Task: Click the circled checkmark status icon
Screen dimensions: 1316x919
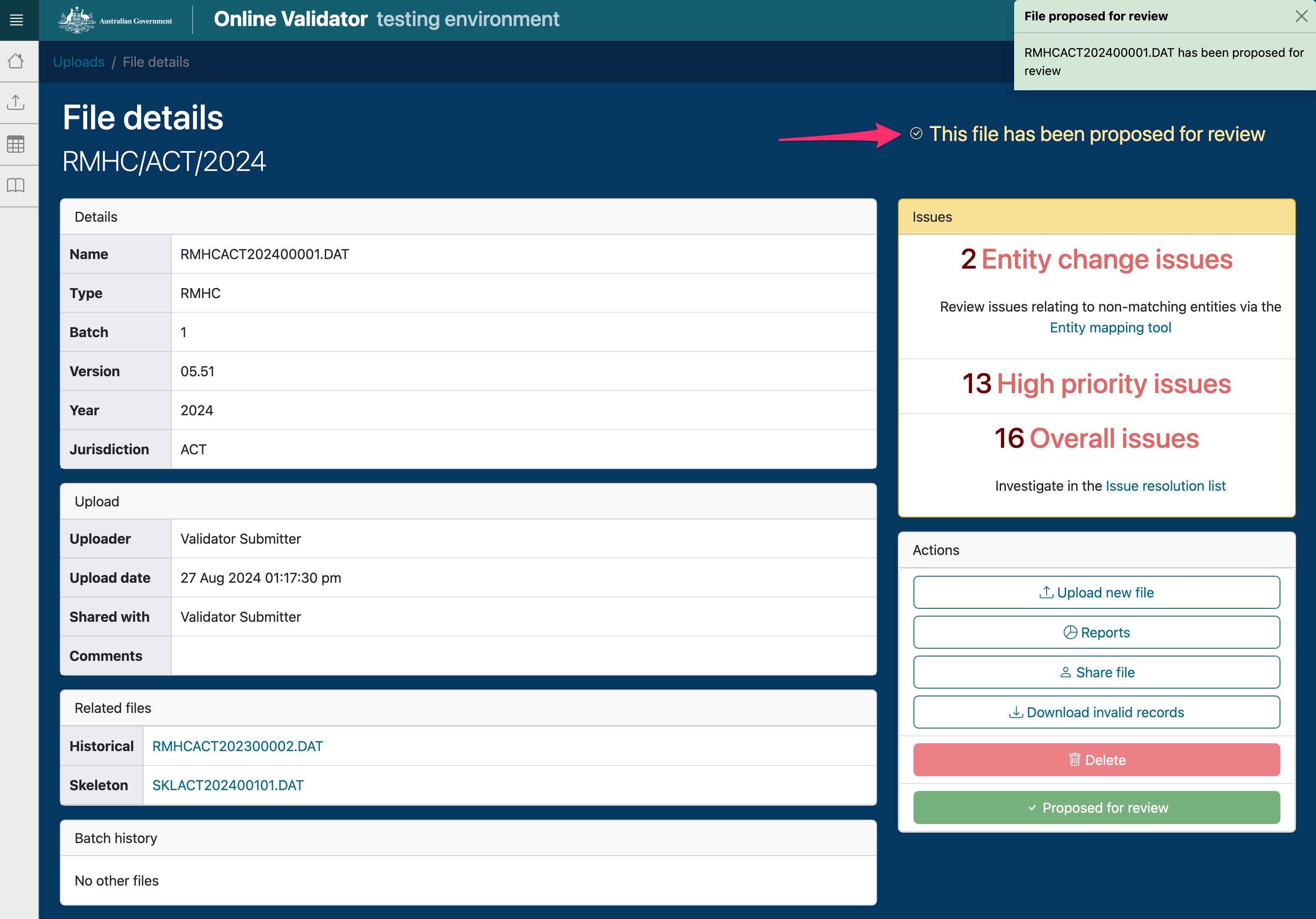Action: pos(916,134)
